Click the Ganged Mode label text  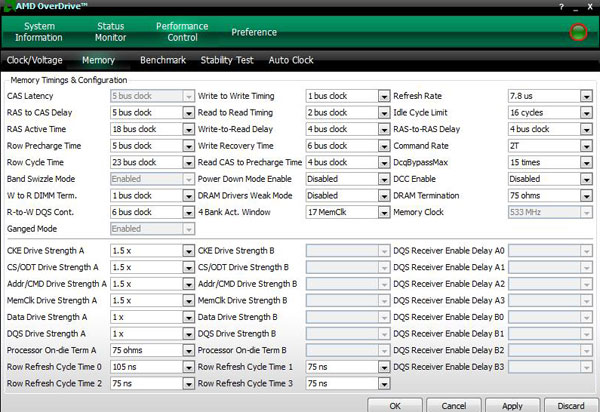pyautogui.click(x=32, y=229)
